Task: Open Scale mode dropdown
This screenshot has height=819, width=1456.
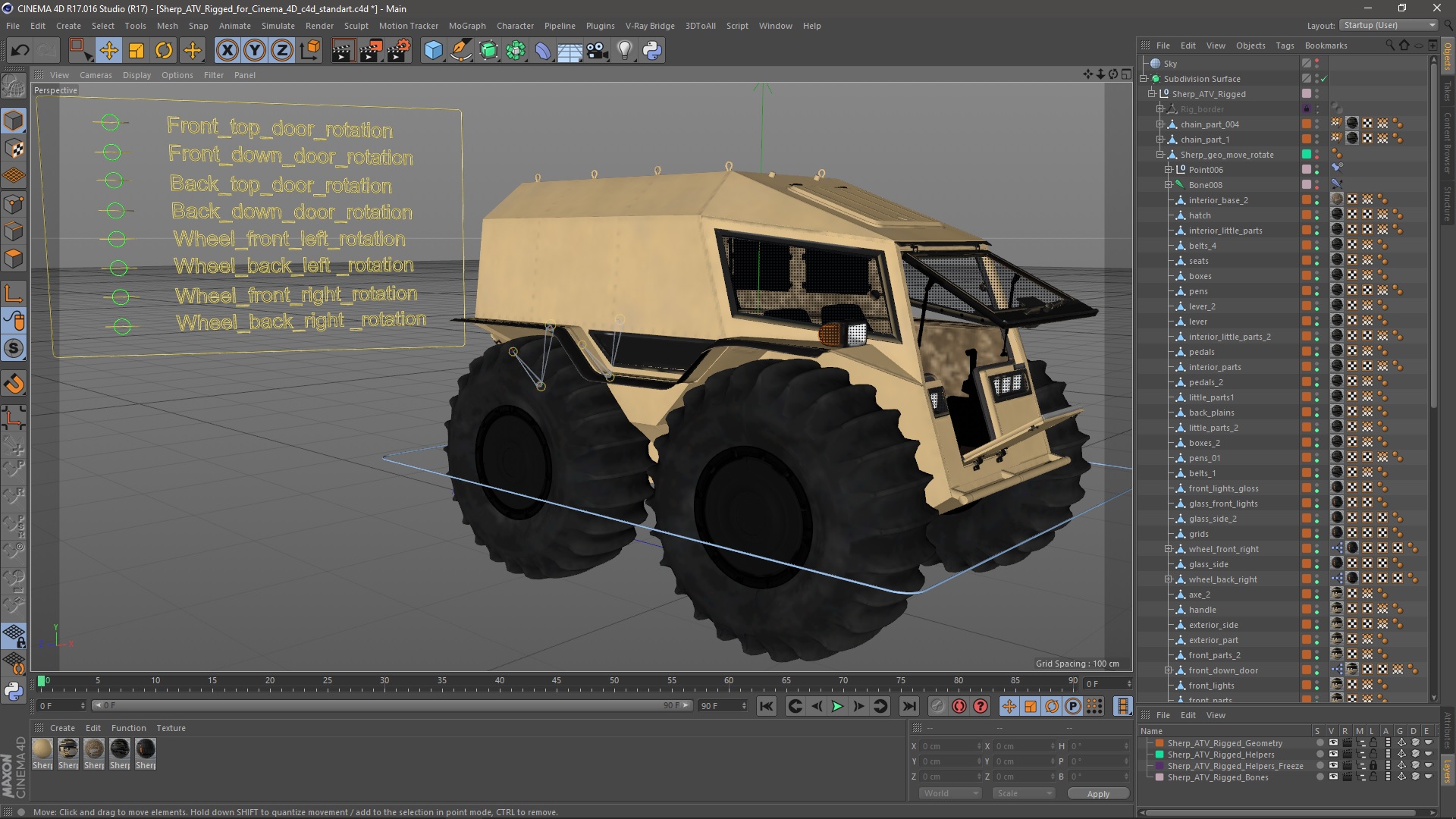Action: point(1024,793)
